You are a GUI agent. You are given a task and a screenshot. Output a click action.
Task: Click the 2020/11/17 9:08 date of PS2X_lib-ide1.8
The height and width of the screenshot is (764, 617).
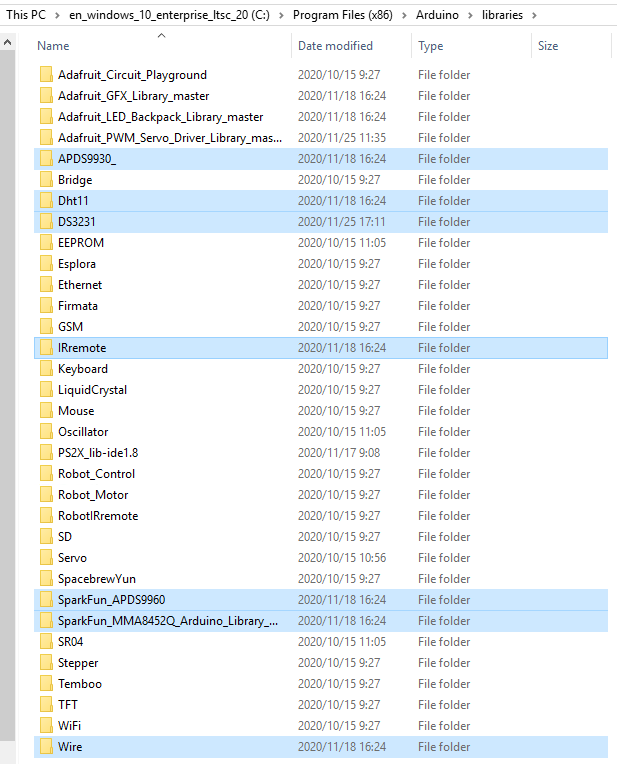339,453
